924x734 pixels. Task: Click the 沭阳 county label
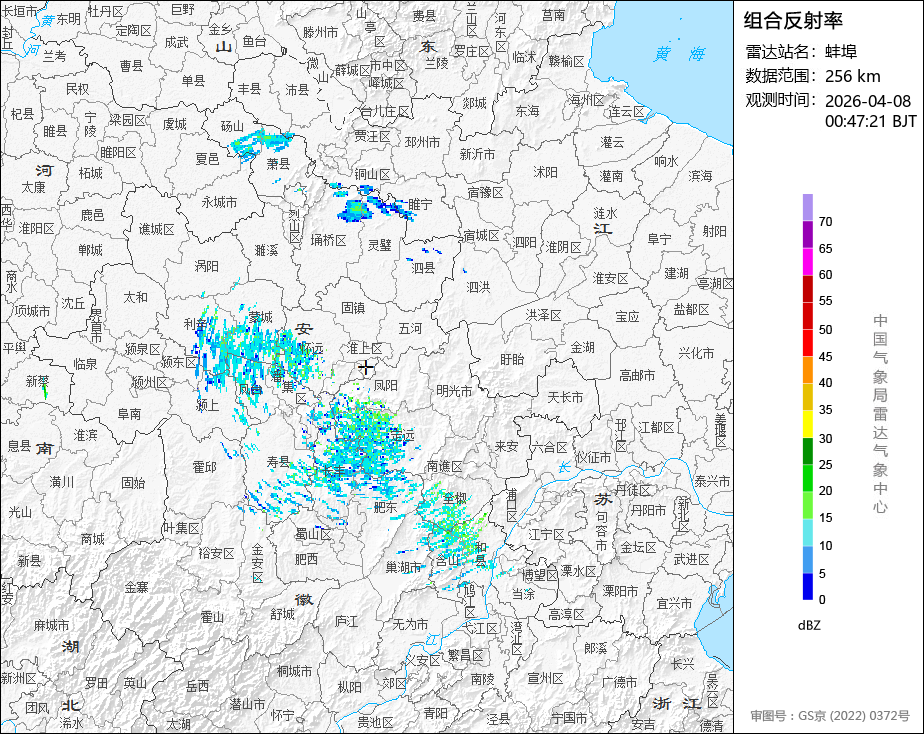[x=545, y=172]
